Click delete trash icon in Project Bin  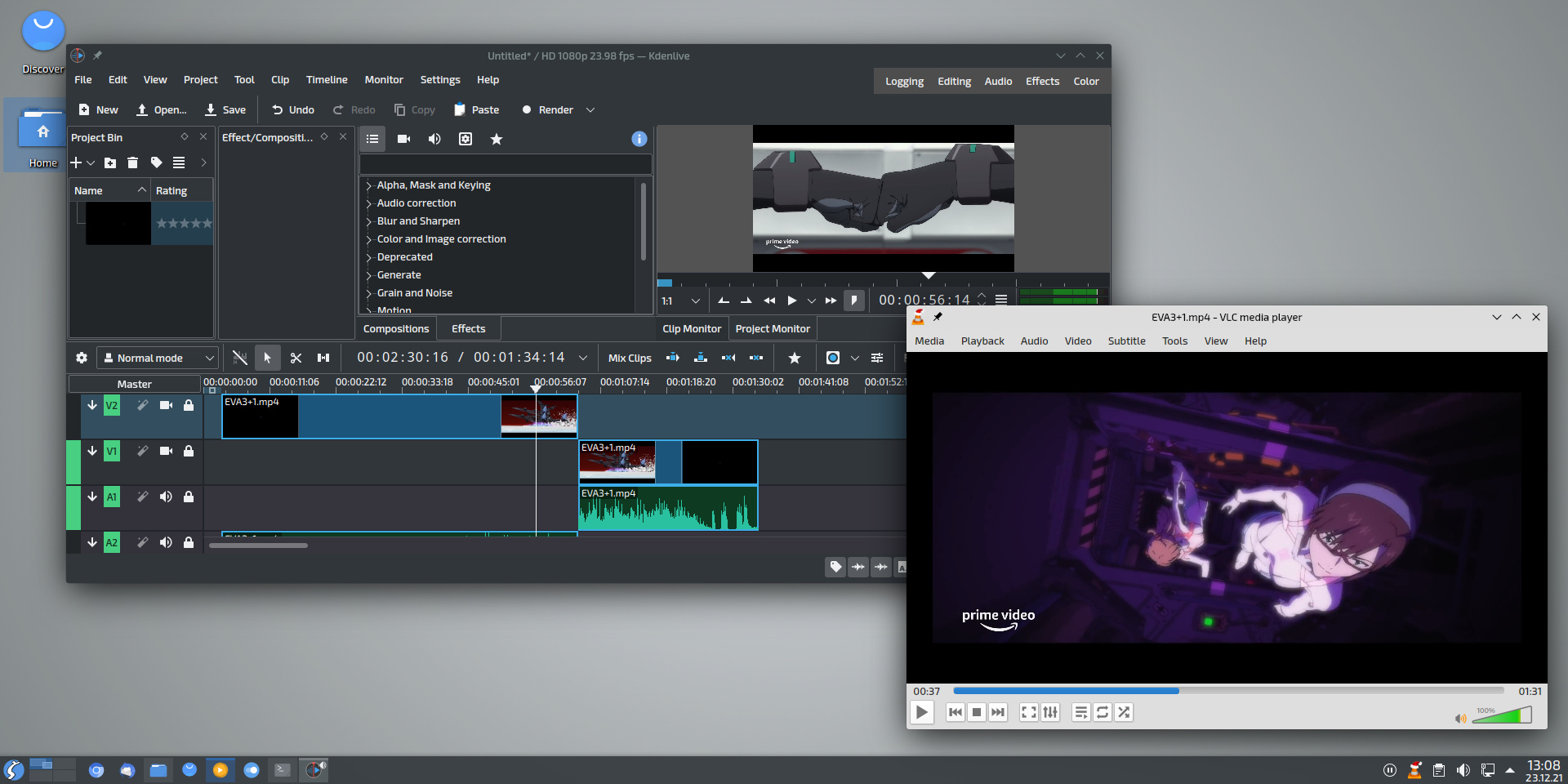[x=133, y=163]
